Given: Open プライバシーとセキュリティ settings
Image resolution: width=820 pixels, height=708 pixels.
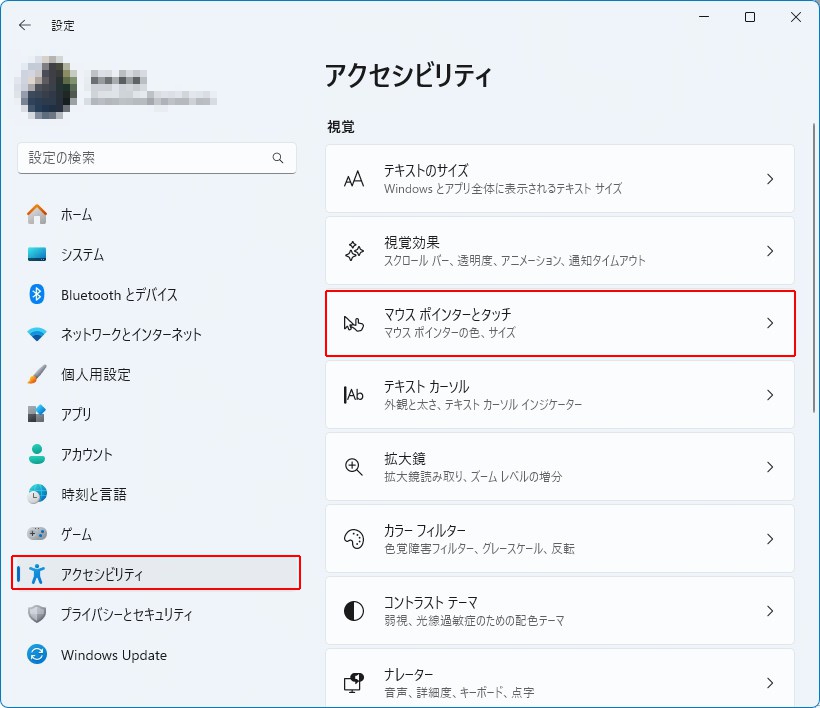Looking at the screenshot, I should pos(126,614).
